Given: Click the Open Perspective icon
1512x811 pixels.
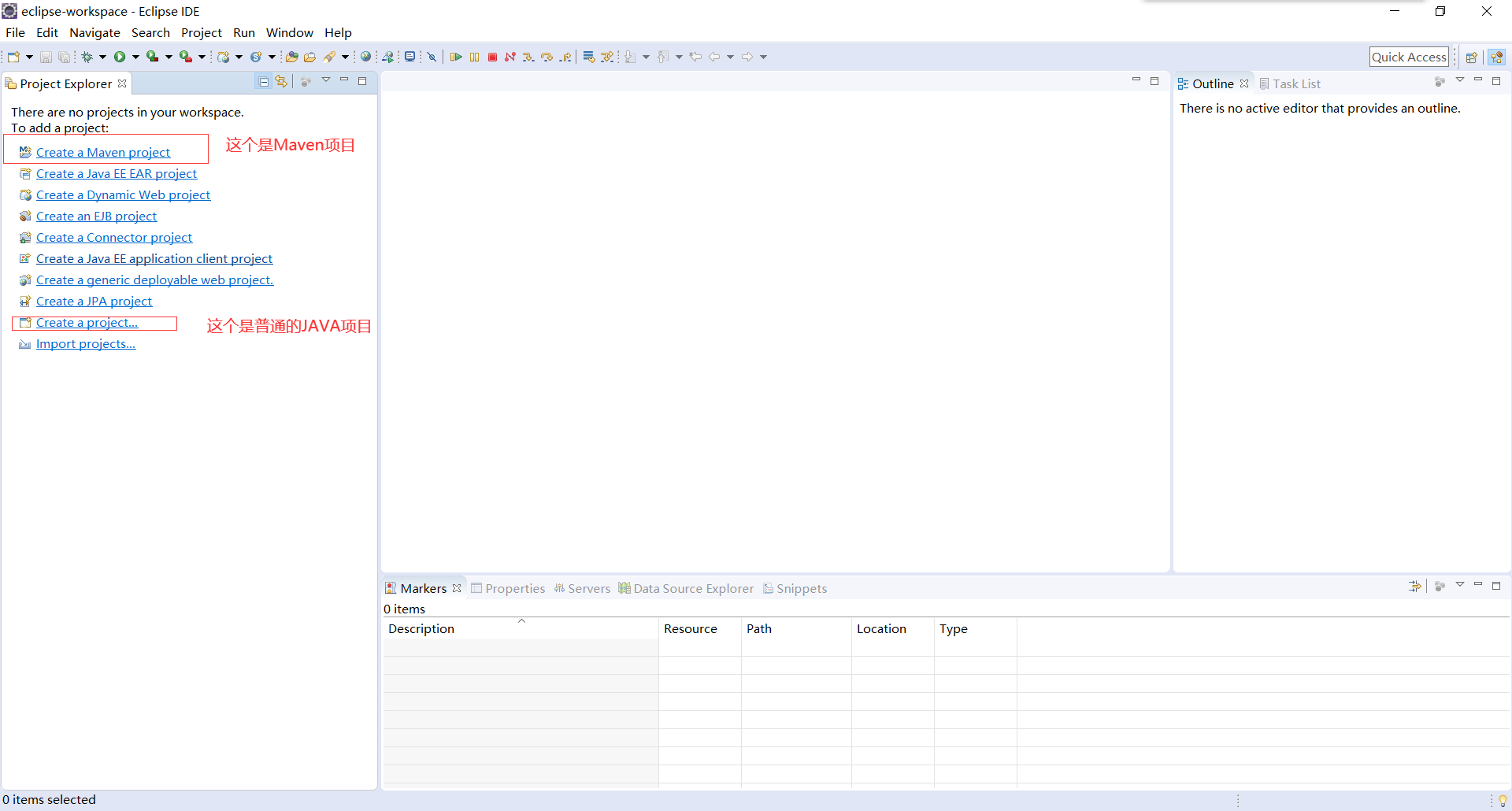Looking at the screenshot, I should click(x=1471, y=57).
